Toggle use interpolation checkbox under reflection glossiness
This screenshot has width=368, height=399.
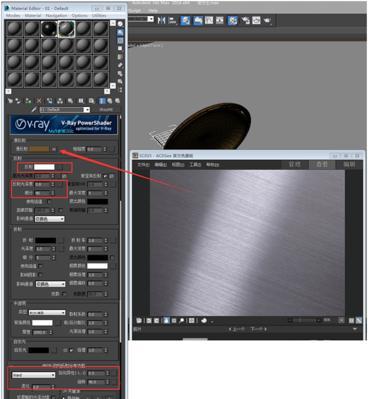pyautogui.click(x=49, y=202)
